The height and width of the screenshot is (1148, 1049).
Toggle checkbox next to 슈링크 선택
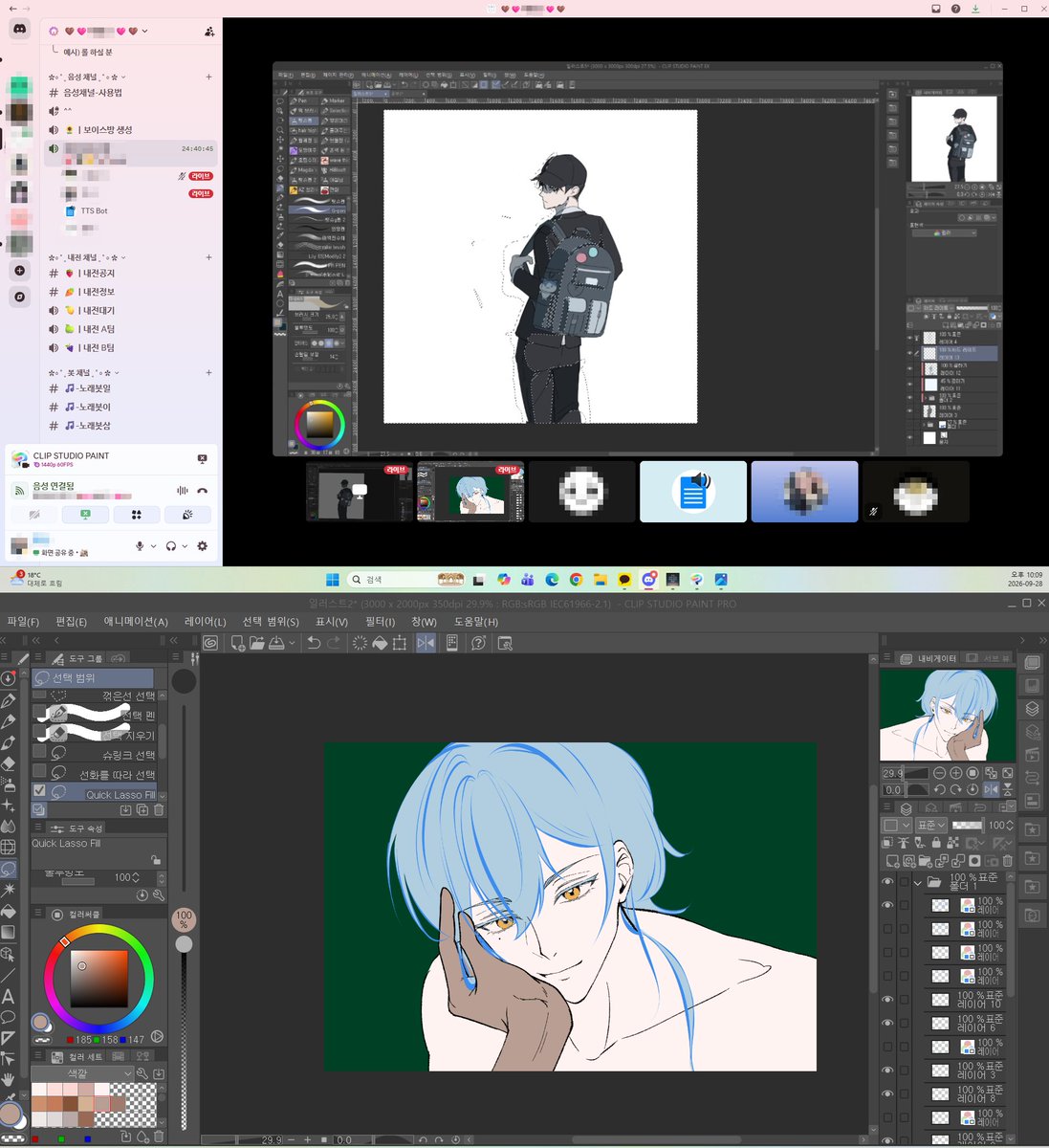coord(39,751)
